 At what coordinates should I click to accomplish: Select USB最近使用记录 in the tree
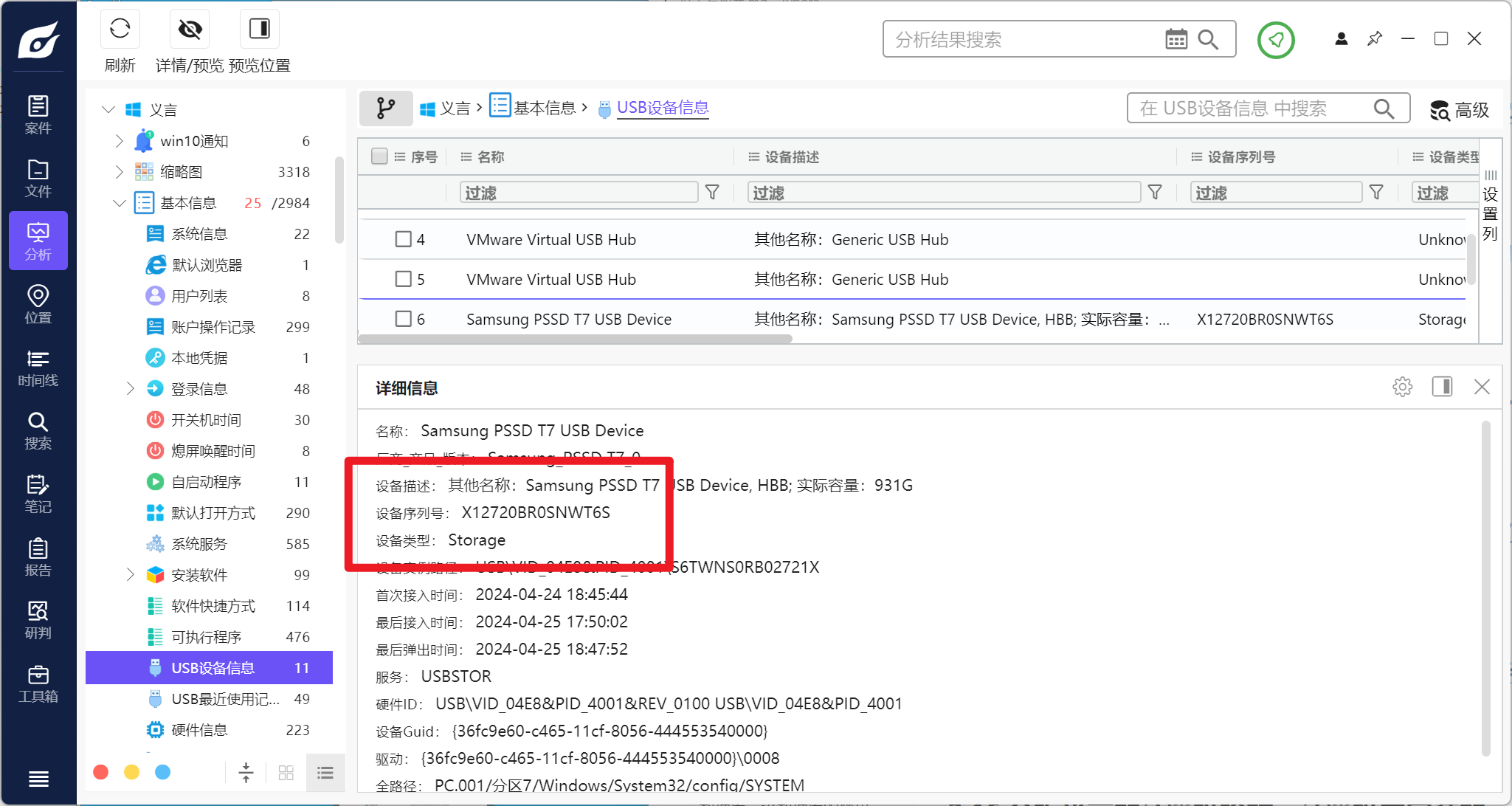point(225,699)
